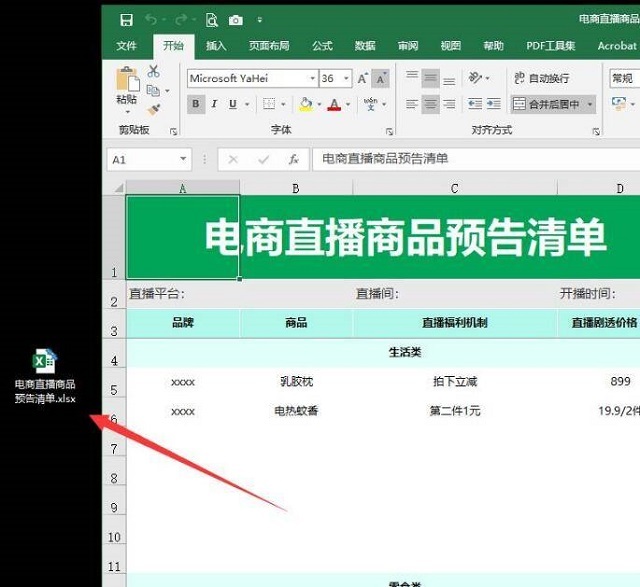Expand Customize Quick Access Toolbar arrow
The width and height of the screenshot is (640, 587).
260,20
